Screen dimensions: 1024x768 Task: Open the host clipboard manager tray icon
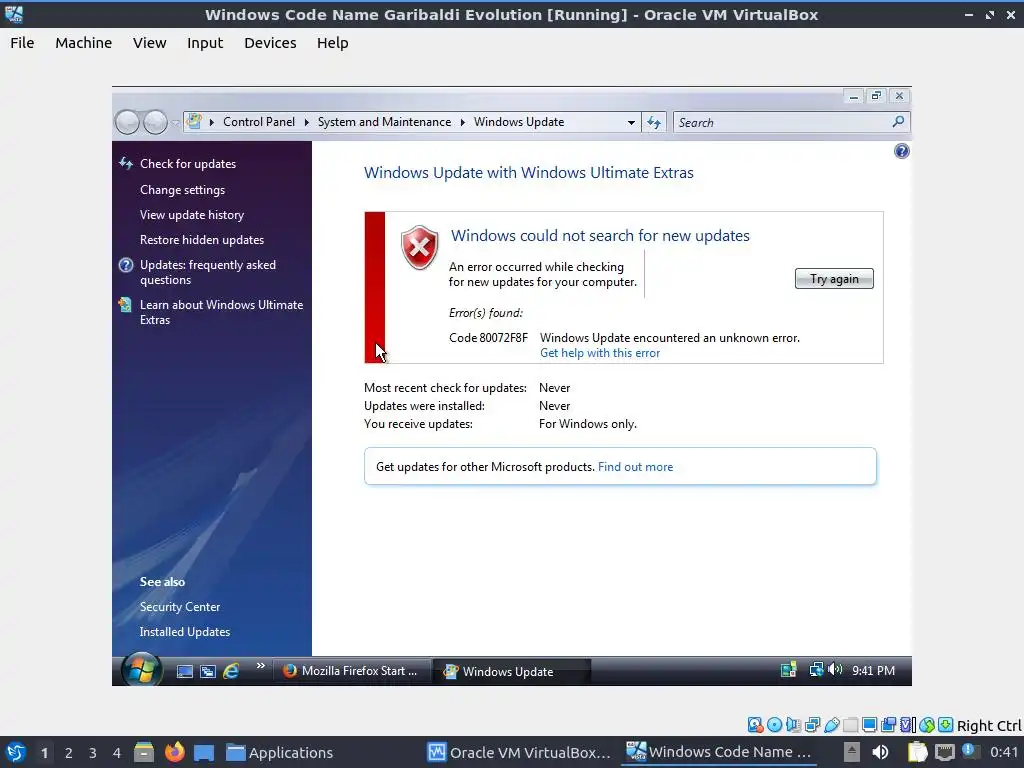coord(917,752)
